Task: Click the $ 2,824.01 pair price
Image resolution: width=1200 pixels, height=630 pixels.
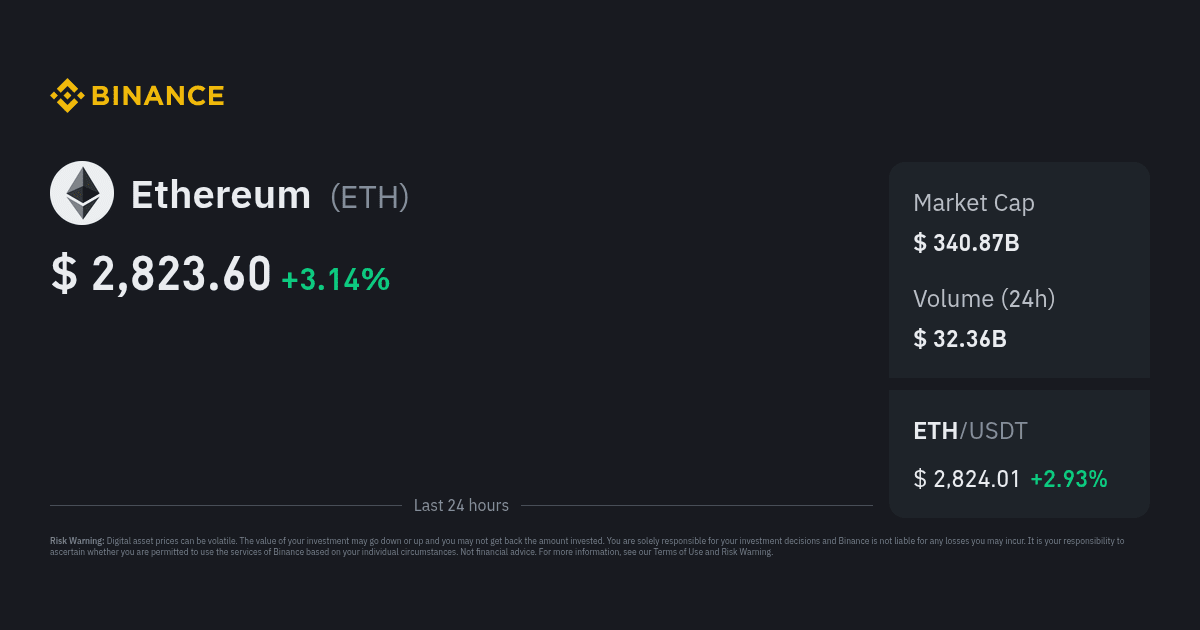Action: tap(967, 479)
